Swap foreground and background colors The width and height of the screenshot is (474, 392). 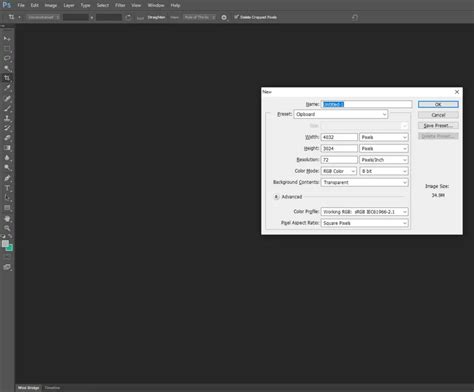coord(10,236)
